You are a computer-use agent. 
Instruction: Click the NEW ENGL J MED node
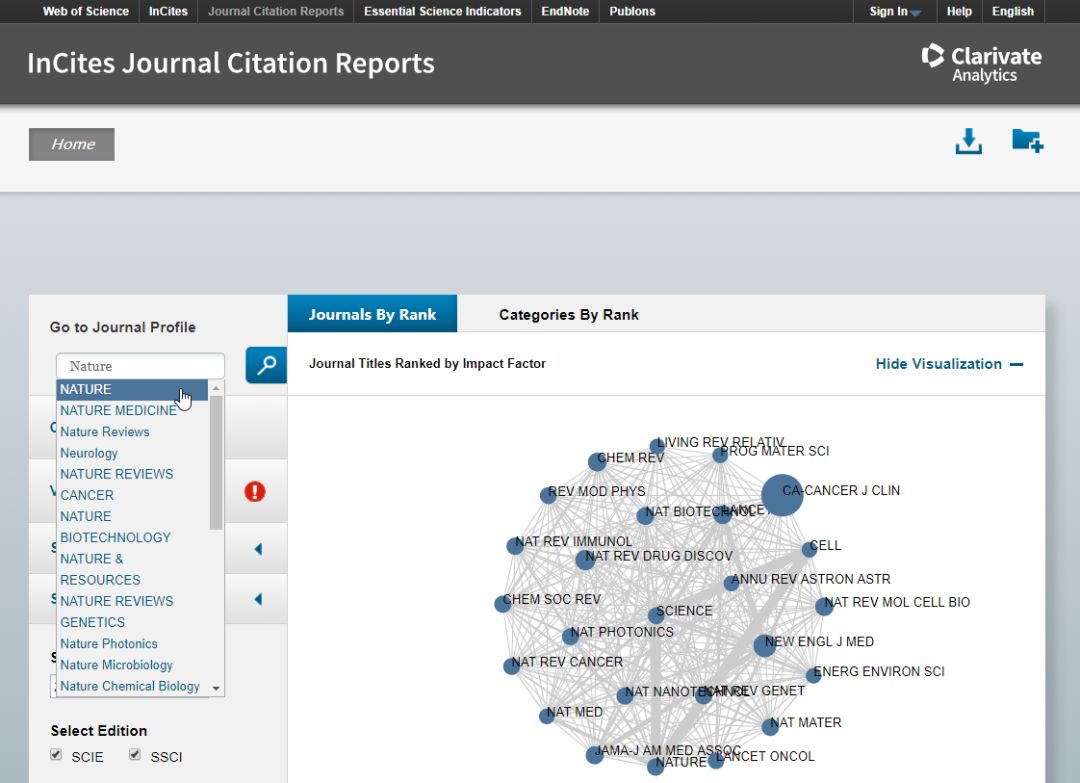coord(765,646)
